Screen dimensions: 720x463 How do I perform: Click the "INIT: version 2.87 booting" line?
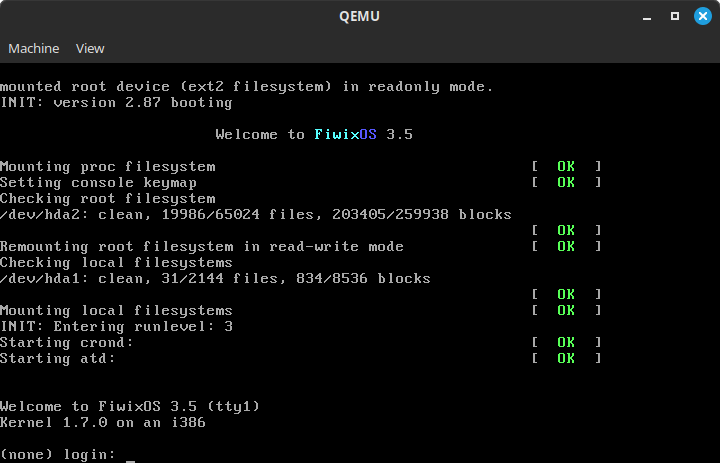click(116, 102)
